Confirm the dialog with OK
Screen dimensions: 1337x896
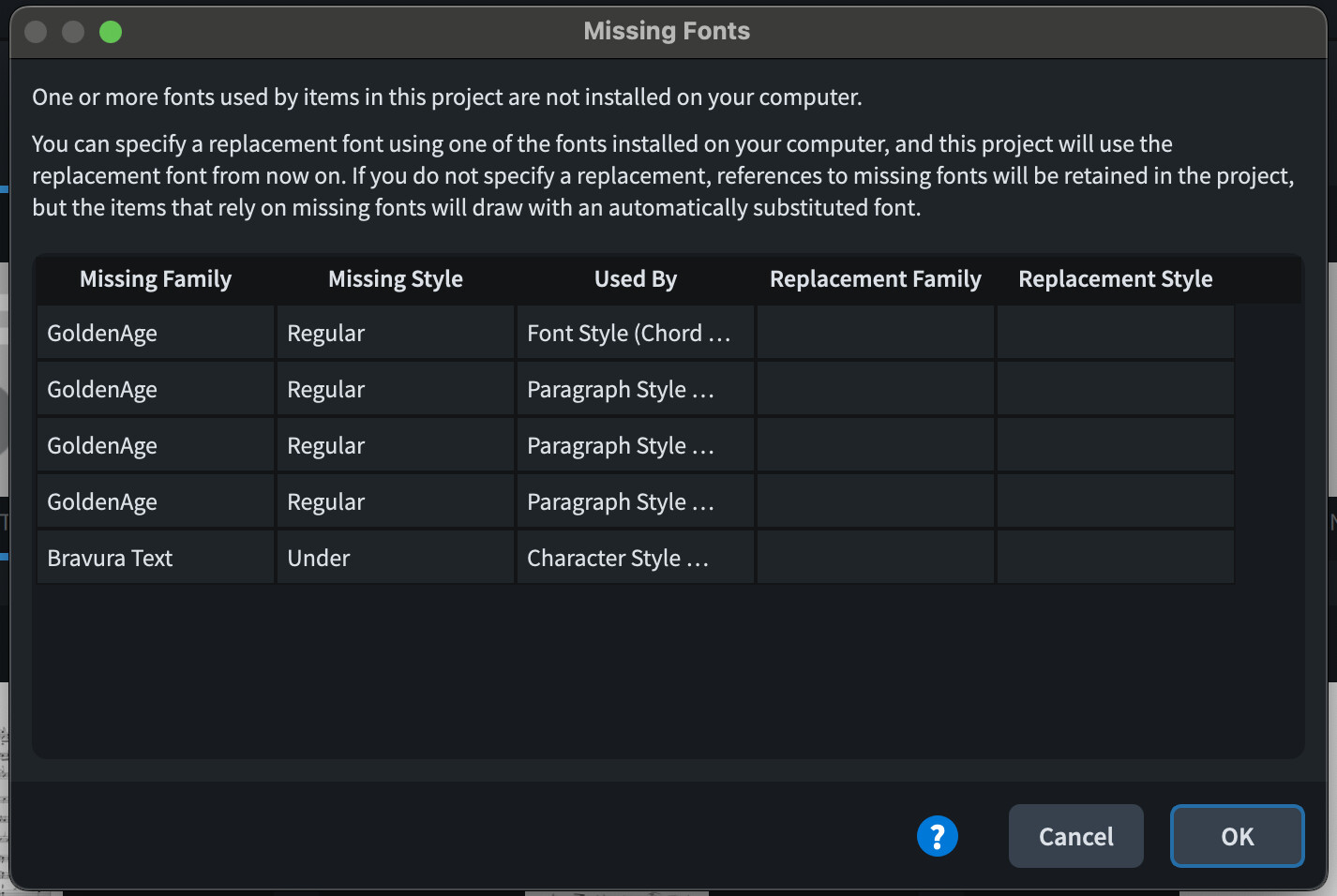point(1237,836)
